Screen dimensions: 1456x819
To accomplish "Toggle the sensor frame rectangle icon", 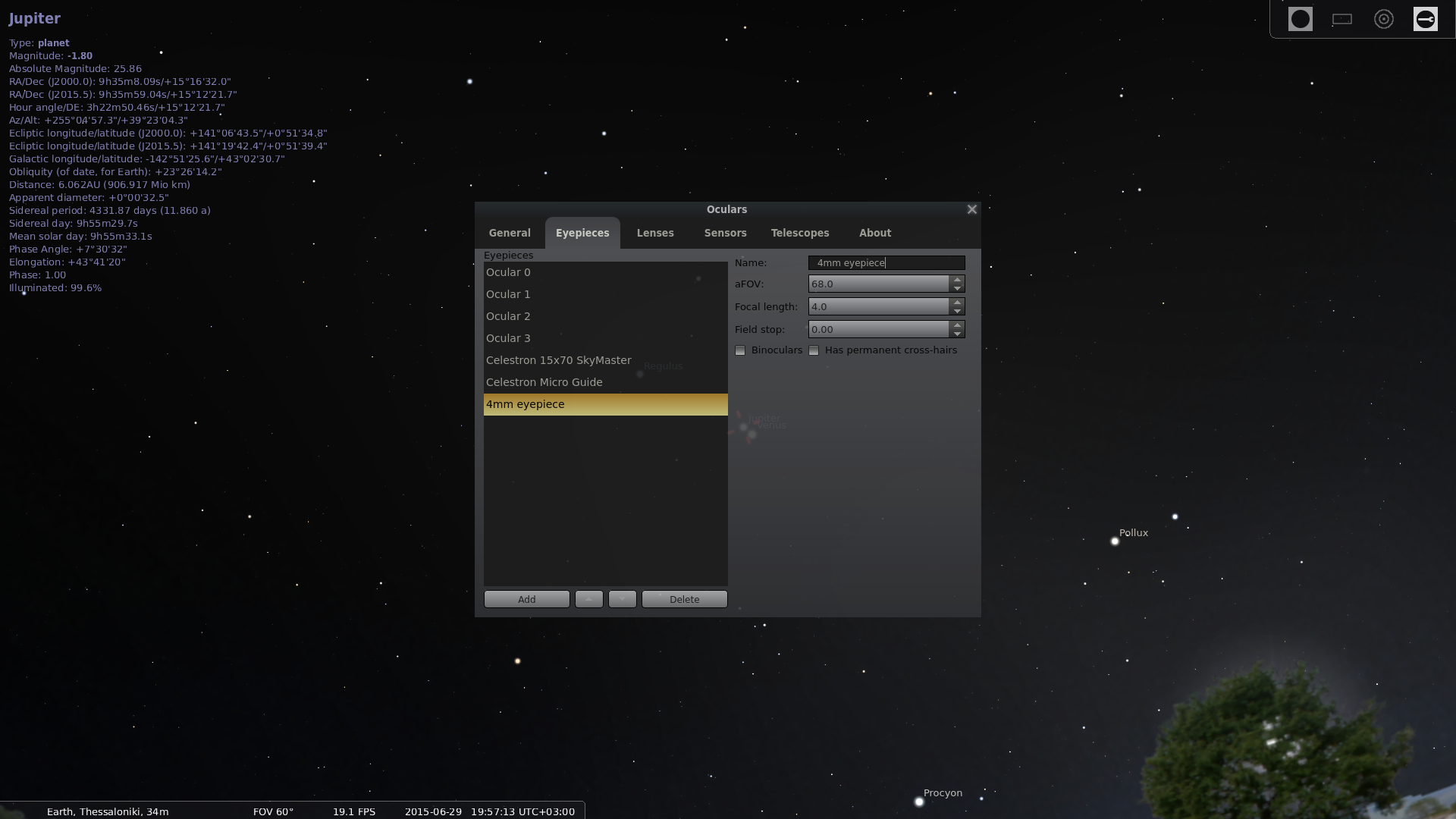I will tap(1342, 19).
